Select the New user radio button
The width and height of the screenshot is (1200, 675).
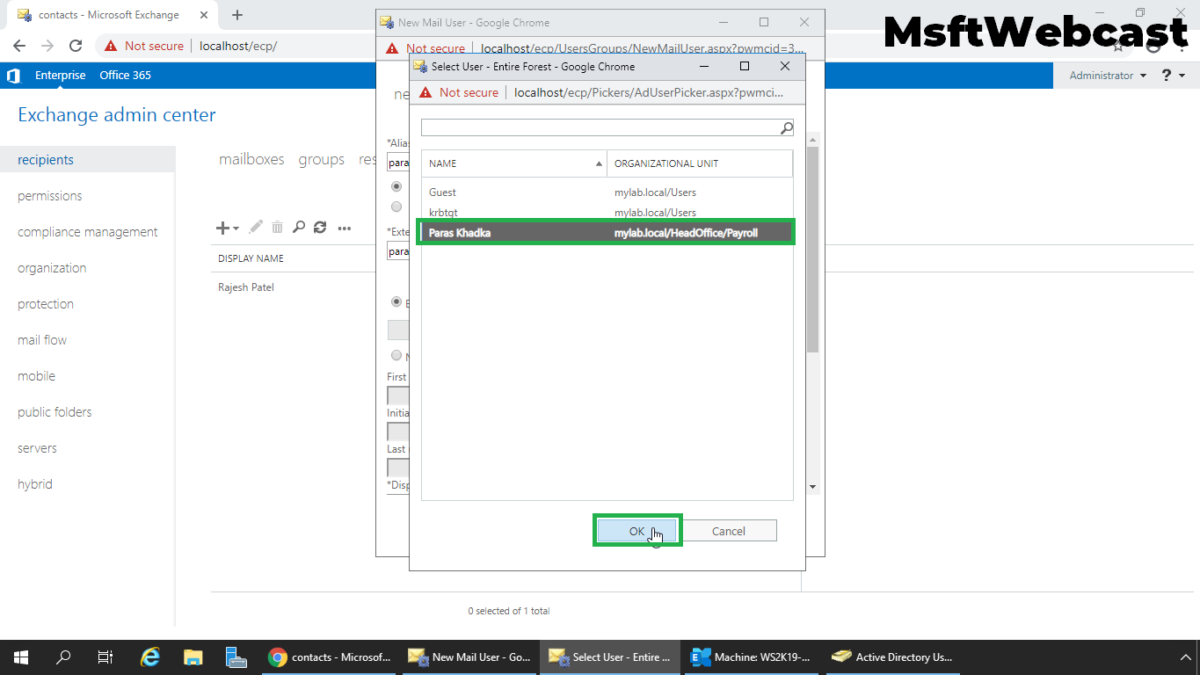pos(396,355)
